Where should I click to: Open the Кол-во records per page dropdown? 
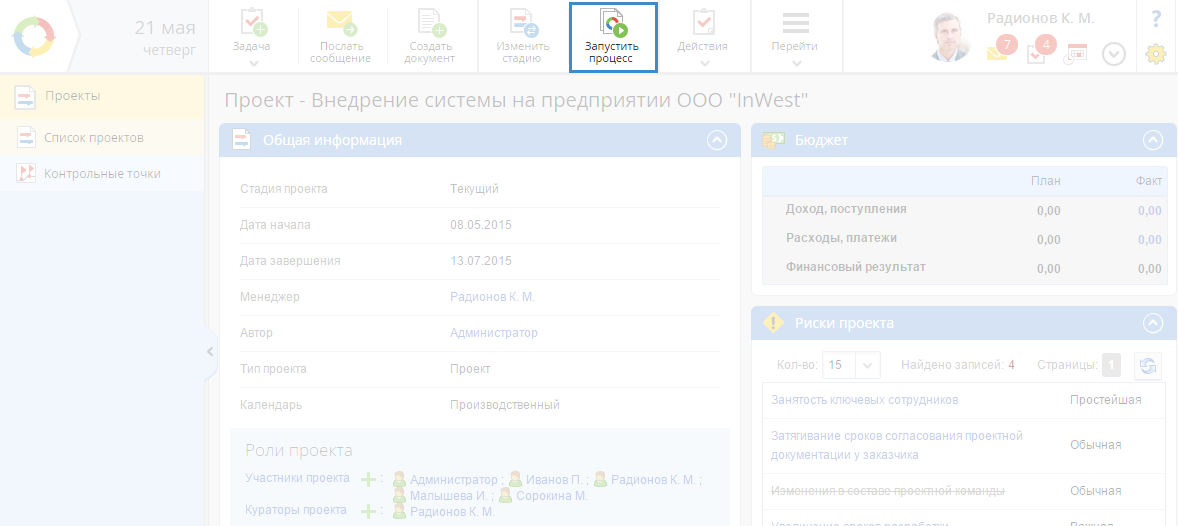tap(867, 365)
